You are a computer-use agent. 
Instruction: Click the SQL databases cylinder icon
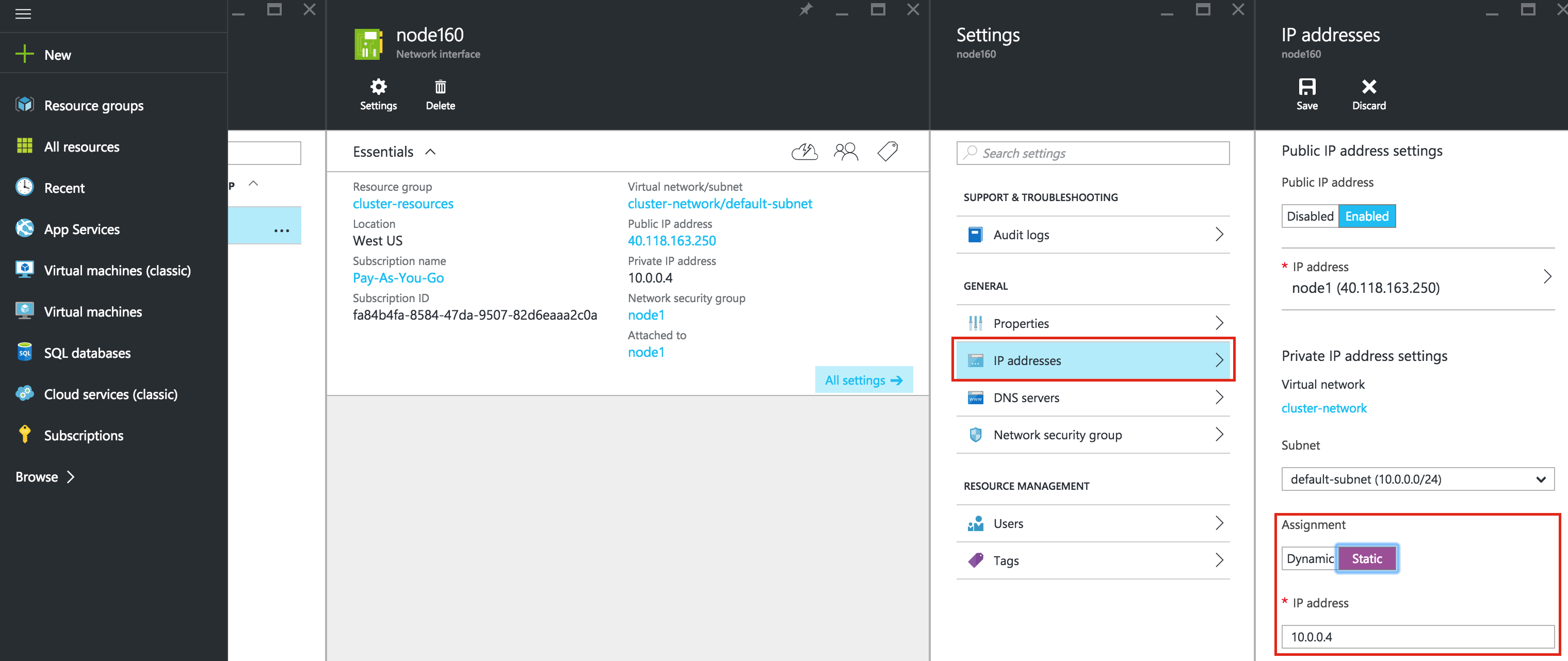click(24, 352)
